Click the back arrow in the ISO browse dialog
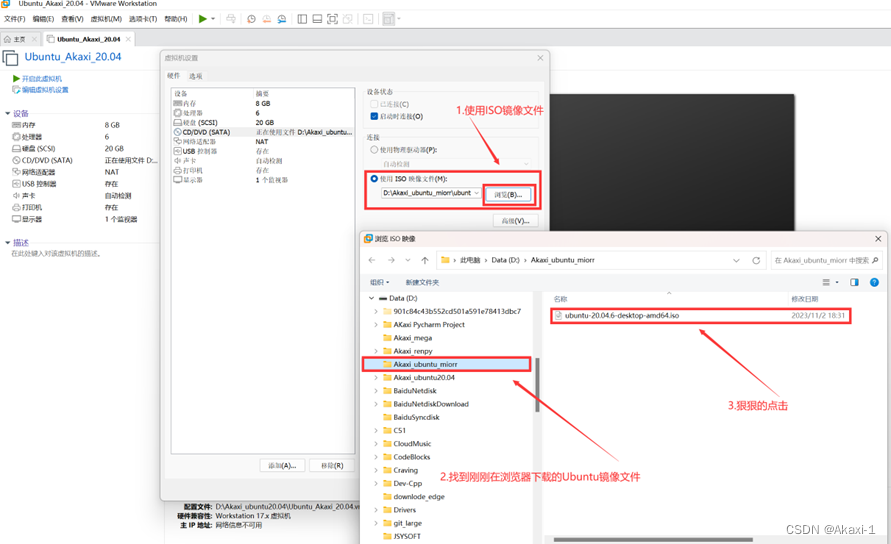 click(372, 260)
